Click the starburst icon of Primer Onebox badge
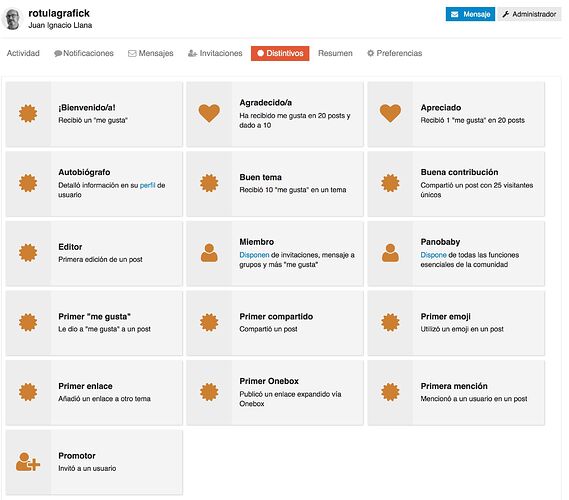The width and height of the screenshot is (569, 500). point(209,392)
